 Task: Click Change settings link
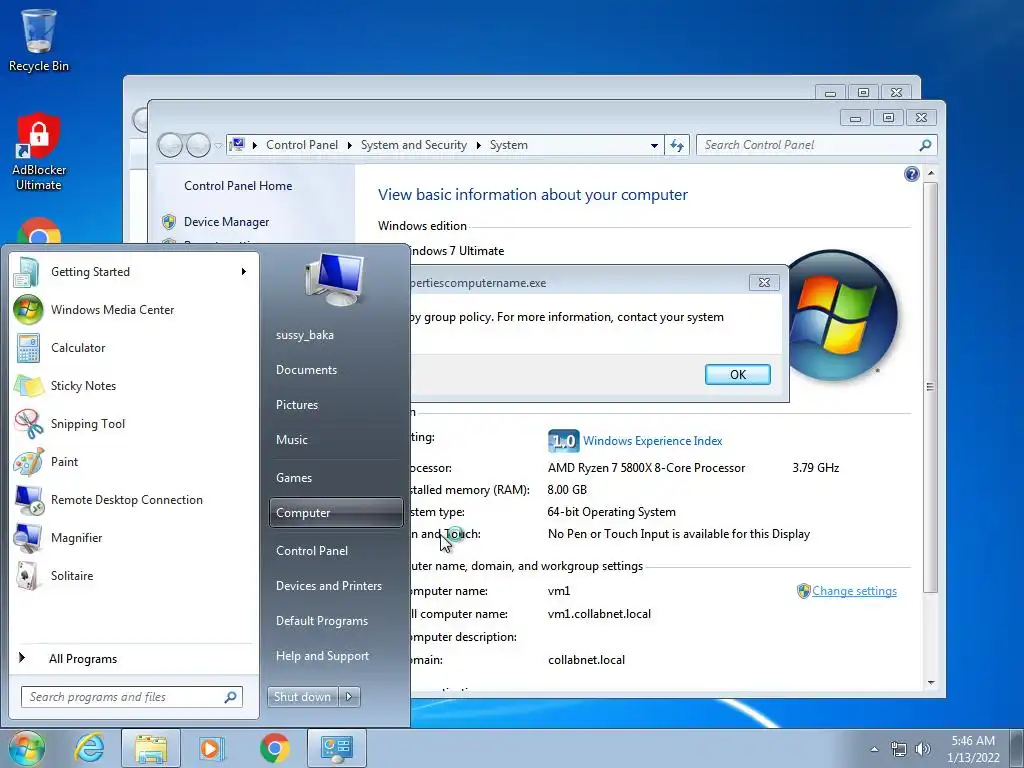coord(854,591)
